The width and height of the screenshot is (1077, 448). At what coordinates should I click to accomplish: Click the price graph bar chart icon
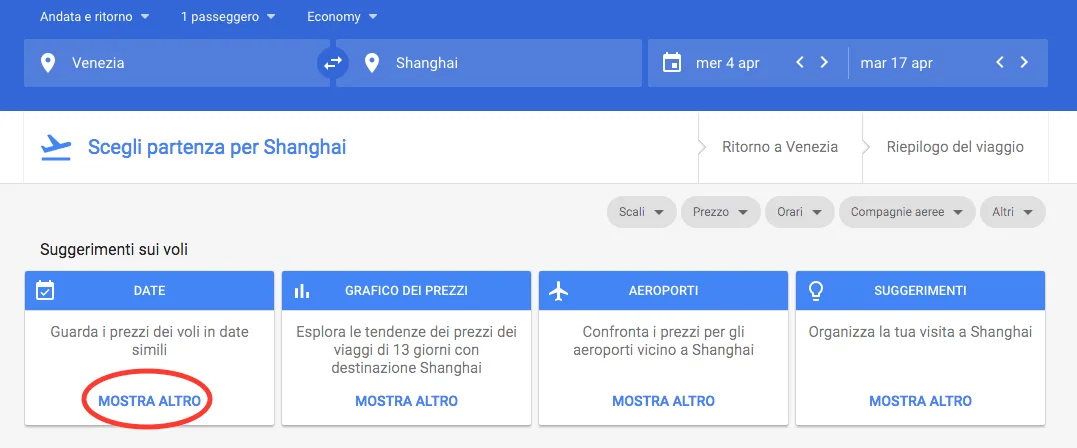pyautogui.click(x=302, y=290)
